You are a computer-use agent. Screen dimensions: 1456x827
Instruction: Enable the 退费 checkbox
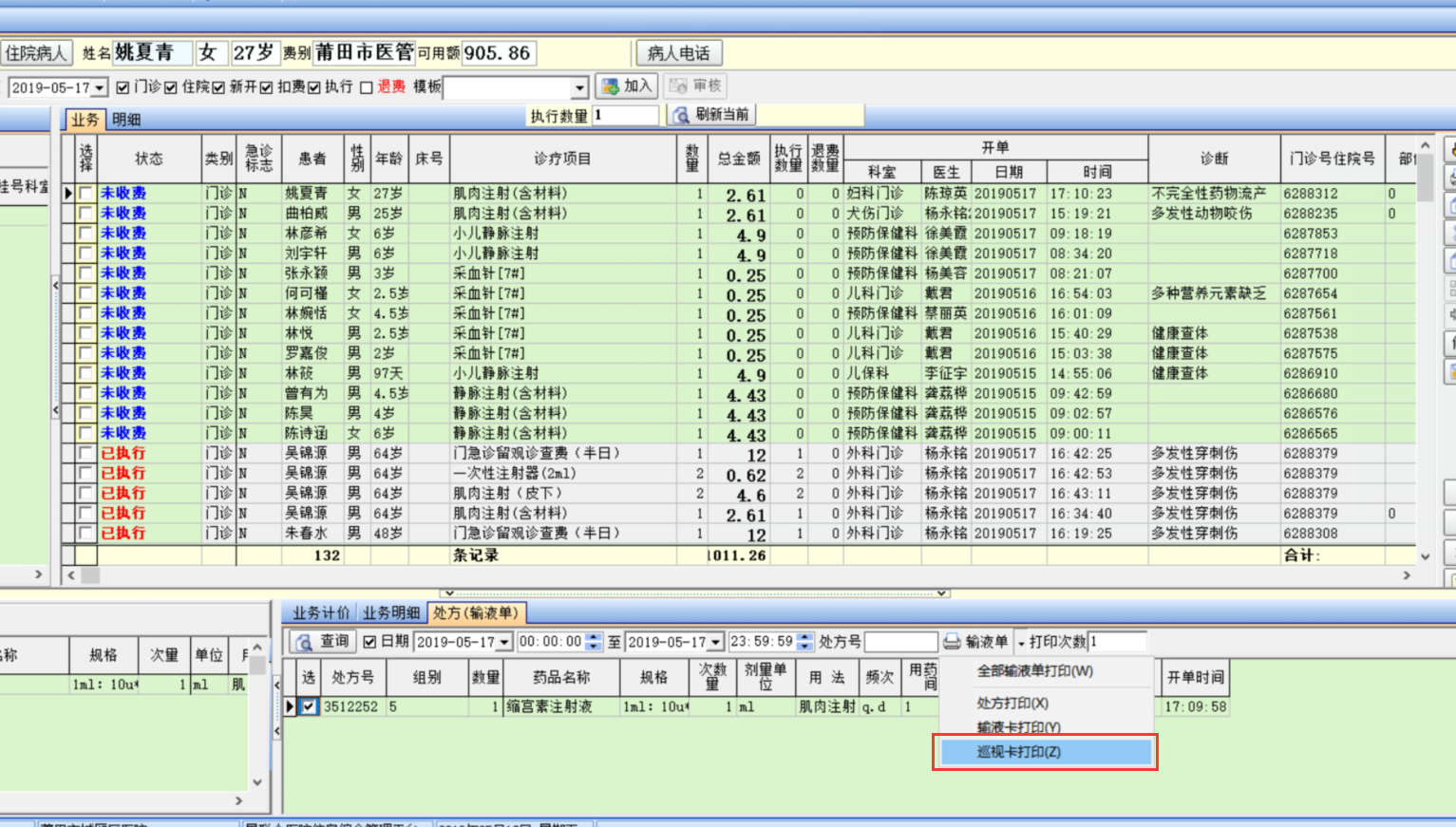click(x=366, y=87)
